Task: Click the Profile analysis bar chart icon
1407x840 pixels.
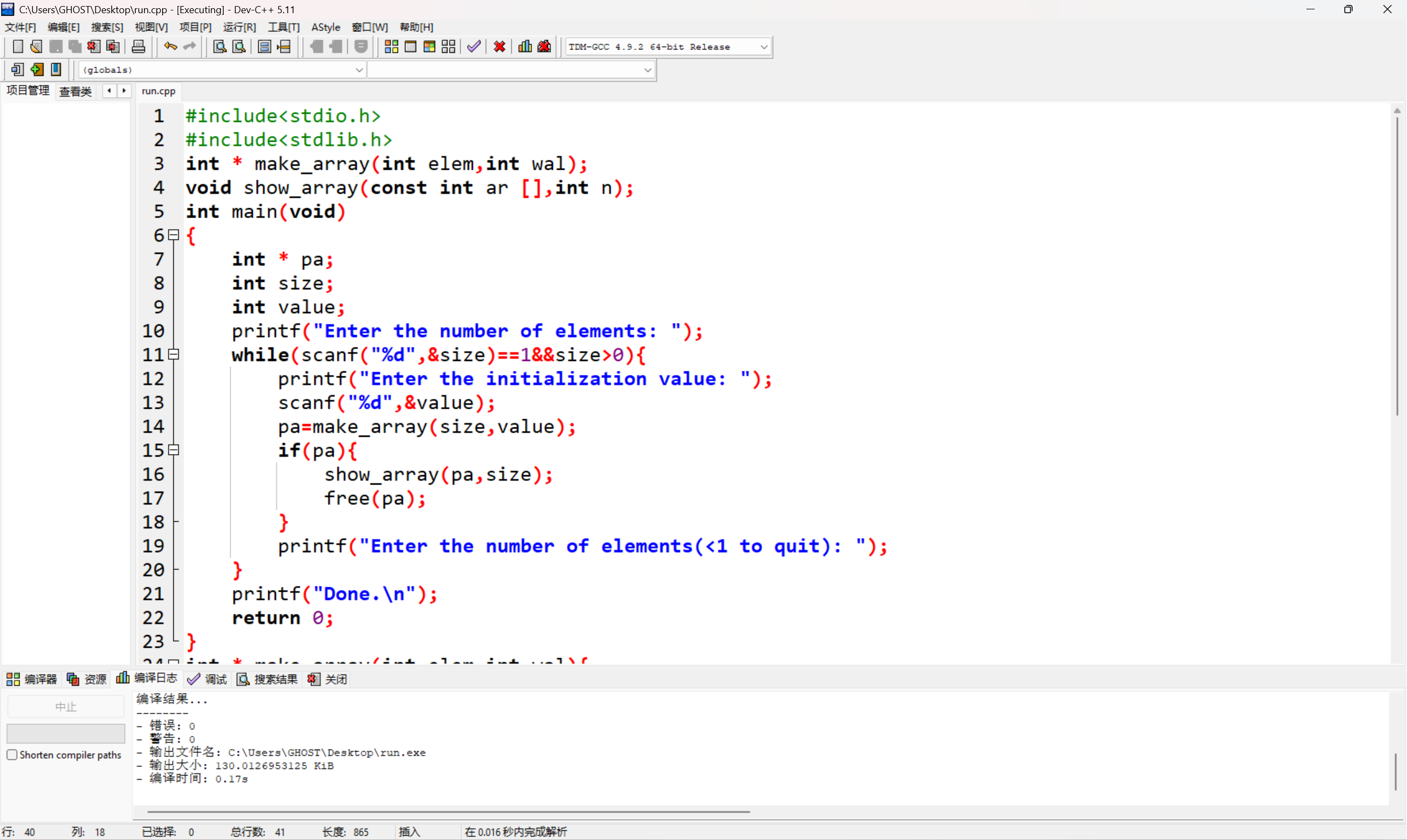Action: point(525,47)
